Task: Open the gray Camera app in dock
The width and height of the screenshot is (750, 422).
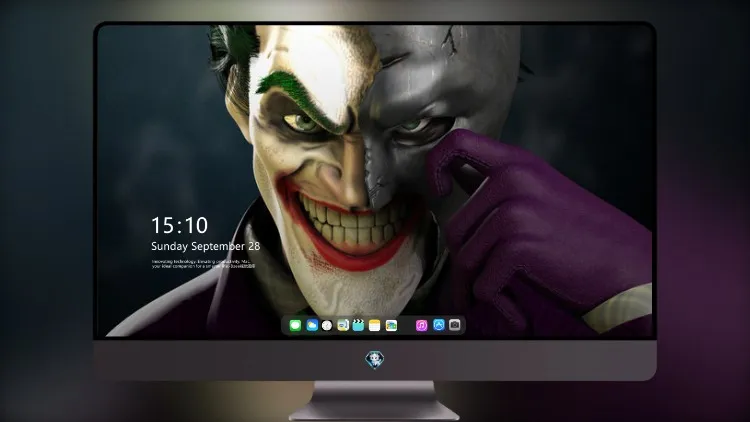Action: coord(455,325)
